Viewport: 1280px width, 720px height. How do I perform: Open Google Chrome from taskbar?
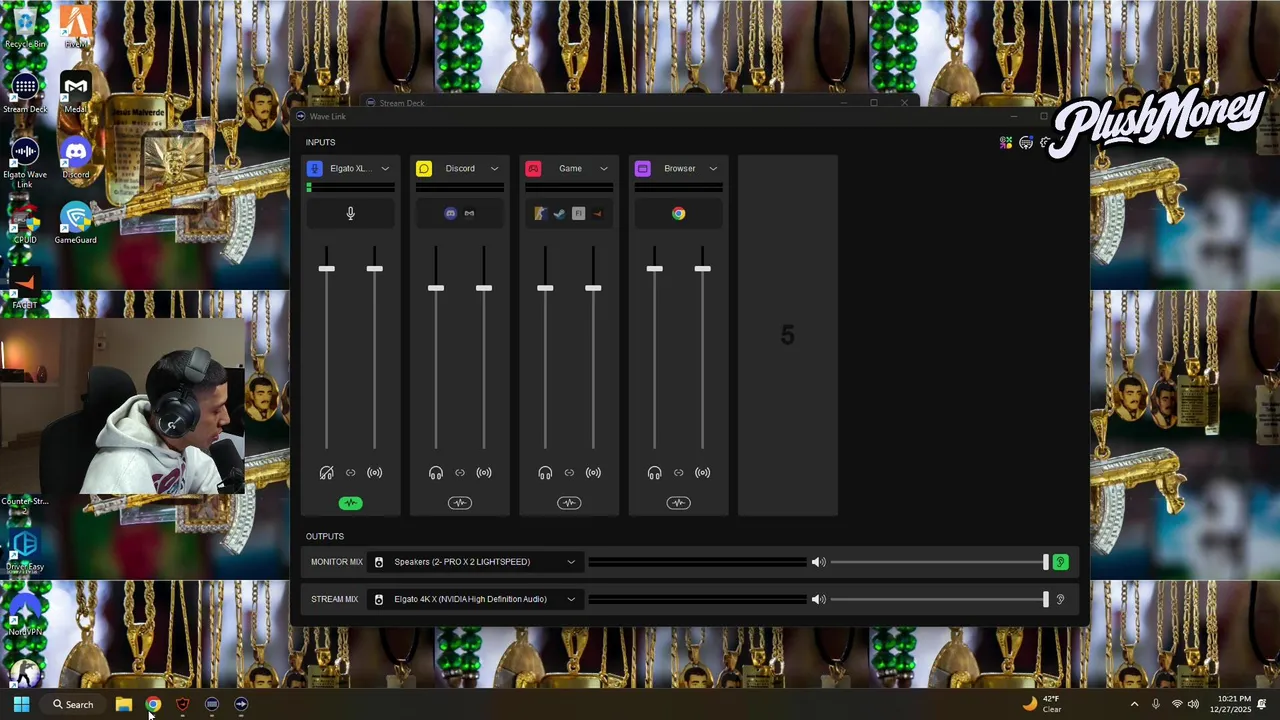pyautogui.click(x=153, y=704)
